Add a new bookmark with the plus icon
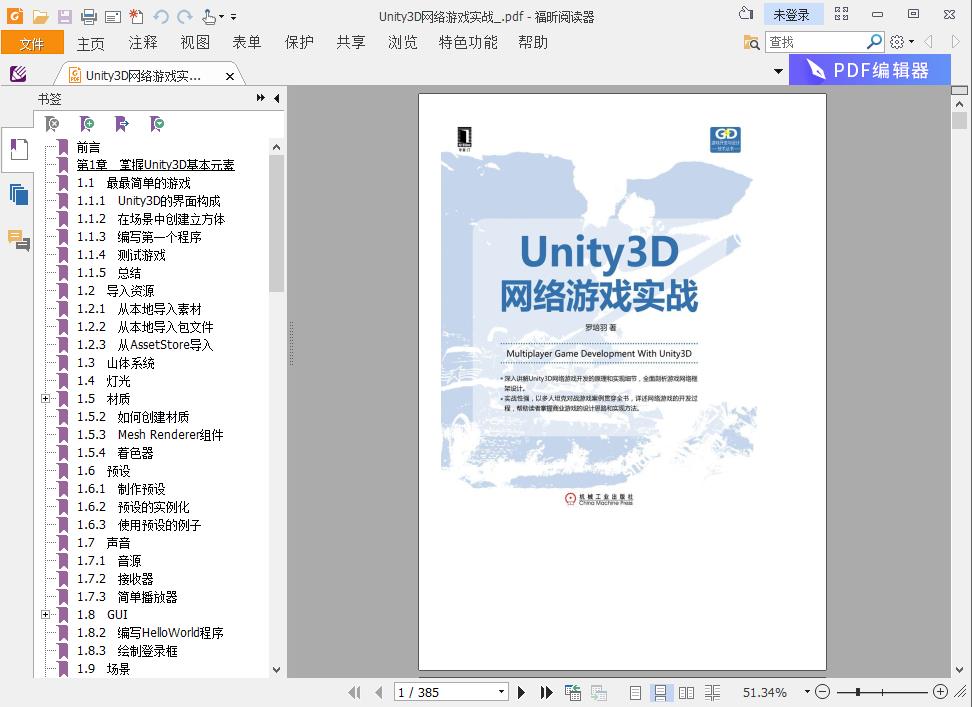 click(87, 124)
